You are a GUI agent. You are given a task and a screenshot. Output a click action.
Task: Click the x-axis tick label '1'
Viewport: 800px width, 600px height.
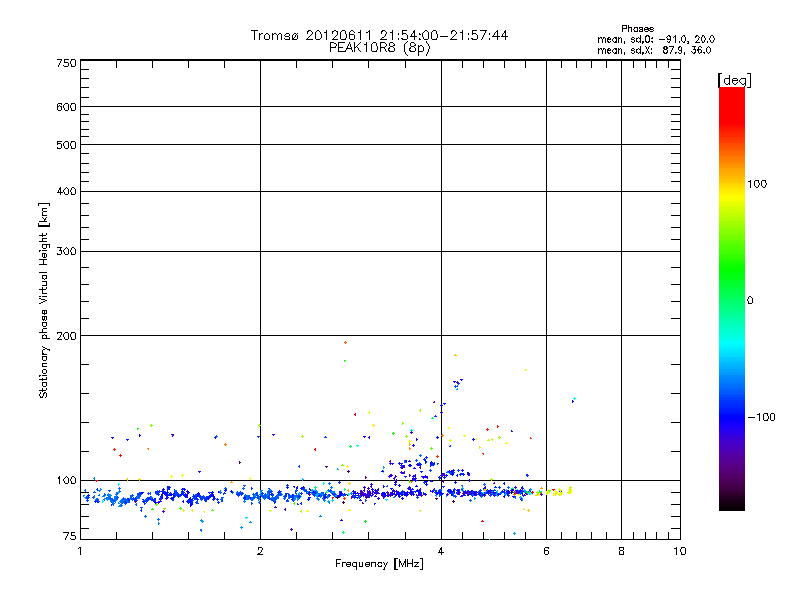(x=80, y=551)
